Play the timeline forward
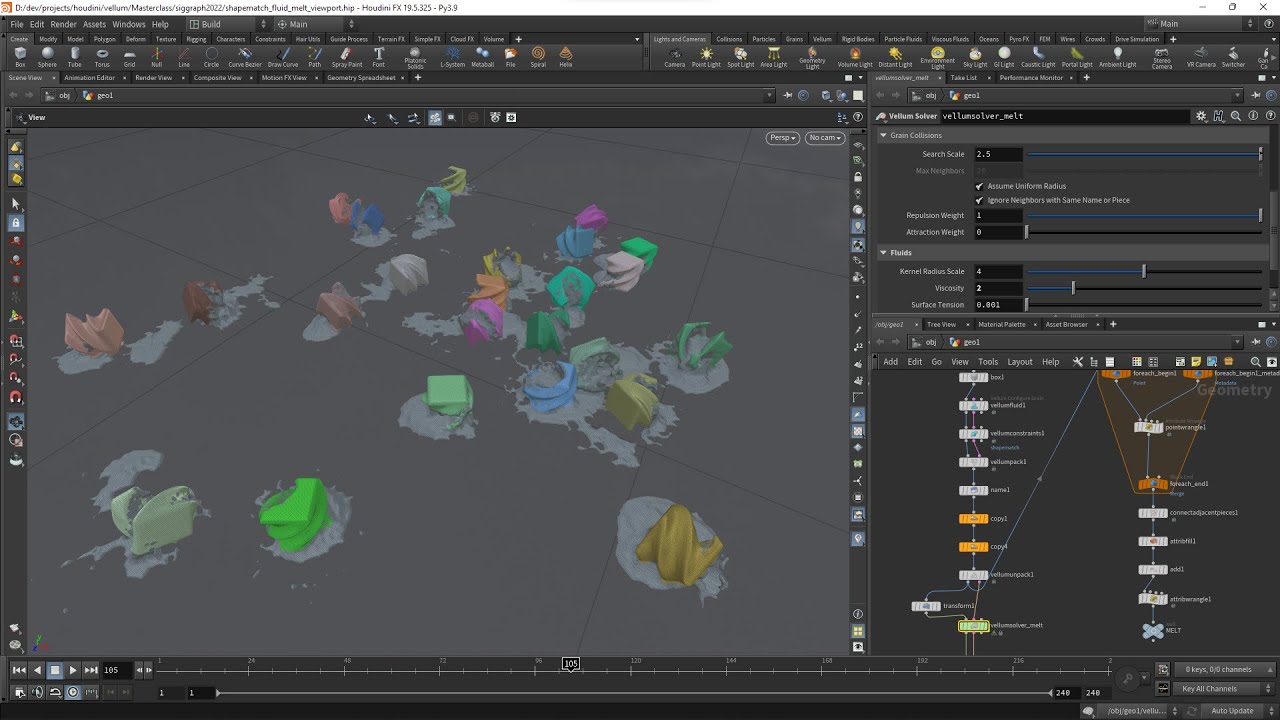This screenshot has width=1280, height=720. click(x=72, y=670)
